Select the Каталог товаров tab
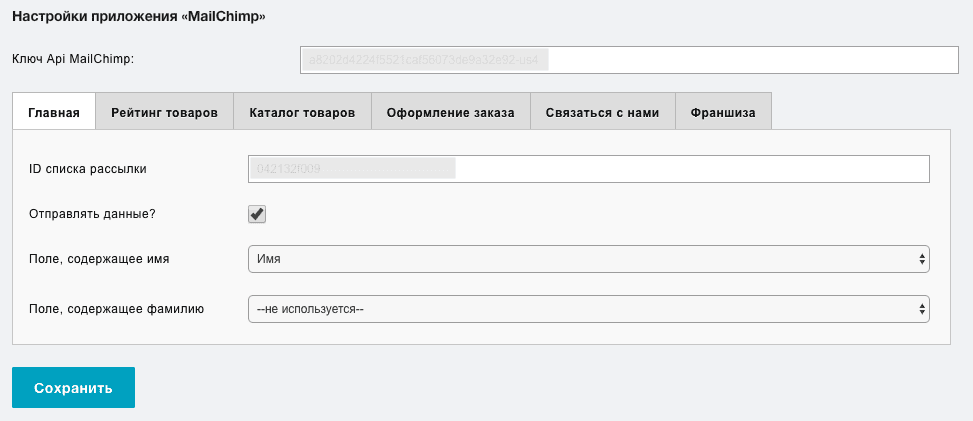The width and height of the screenshot is (973, 421). [302, 113]
